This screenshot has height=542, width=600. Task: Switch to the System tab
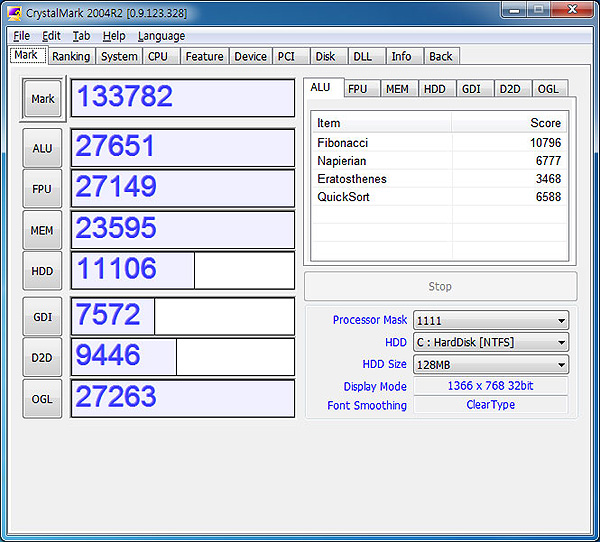(x=119, y=56)
